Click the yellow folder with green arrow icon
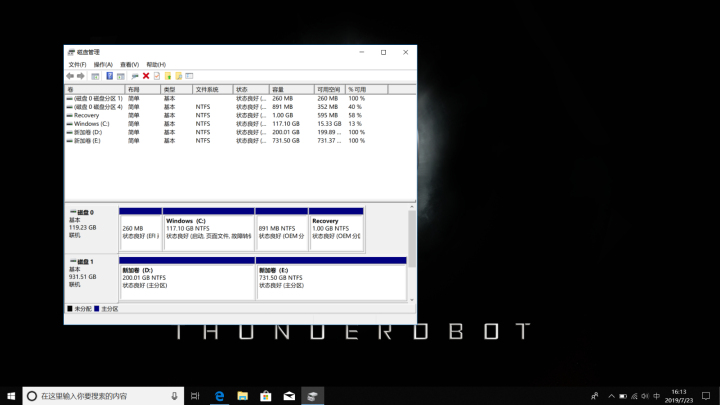This screenshot has width=720, height=405. coord(168,76)
